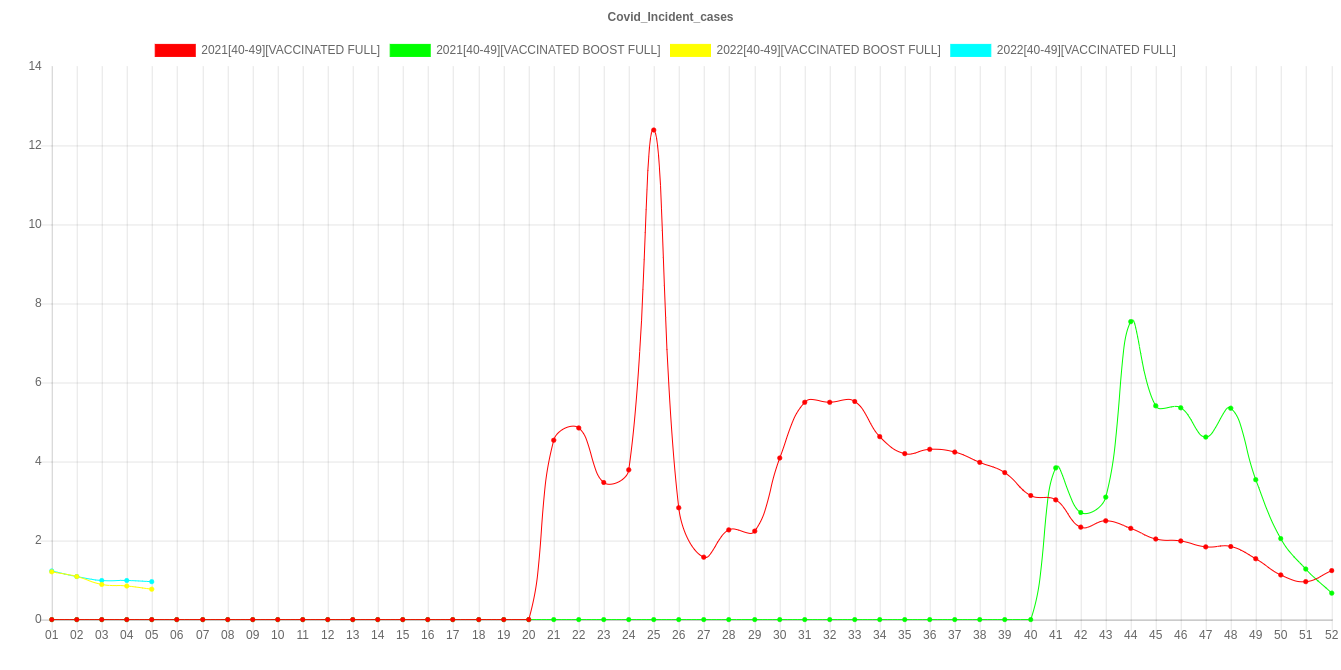The height and width of the screenshot is (670, 1341).
Task: Toggle the 2021[40-49][VACCINATED FULL] legend label
Action: point(290,50)
